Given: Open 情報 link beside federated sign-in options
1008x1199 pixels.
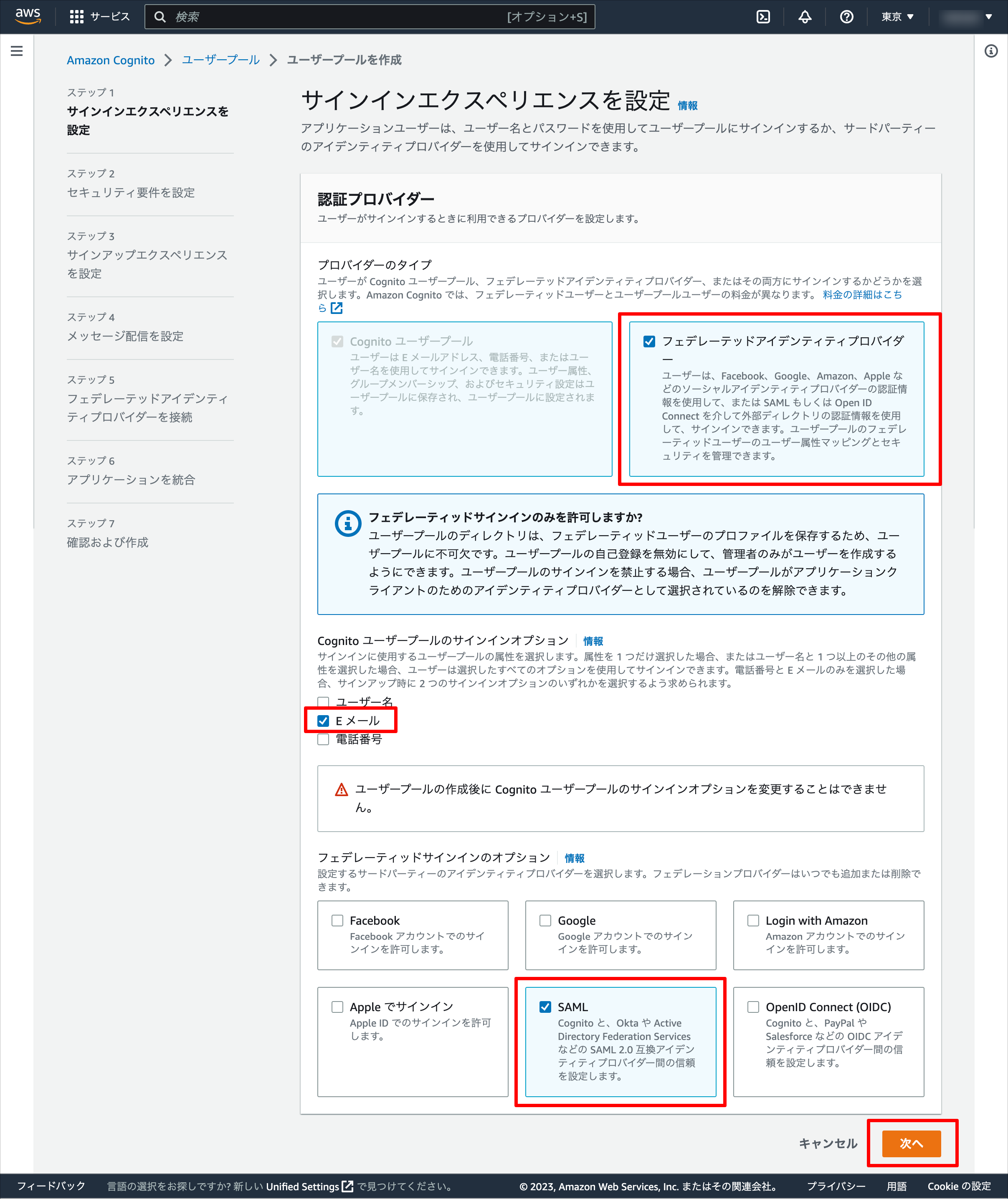Looking at the screenshot, I should click(x=575, y=858).
